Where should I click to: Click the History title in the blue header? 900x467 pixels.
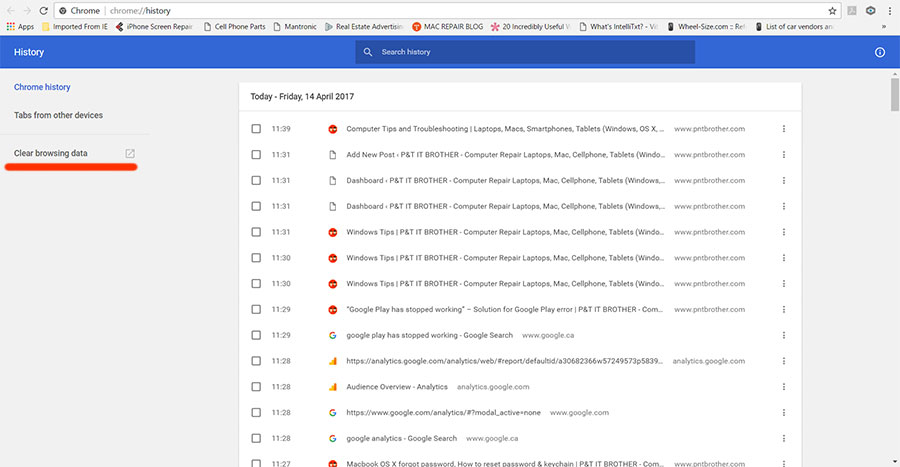(29, 52)
